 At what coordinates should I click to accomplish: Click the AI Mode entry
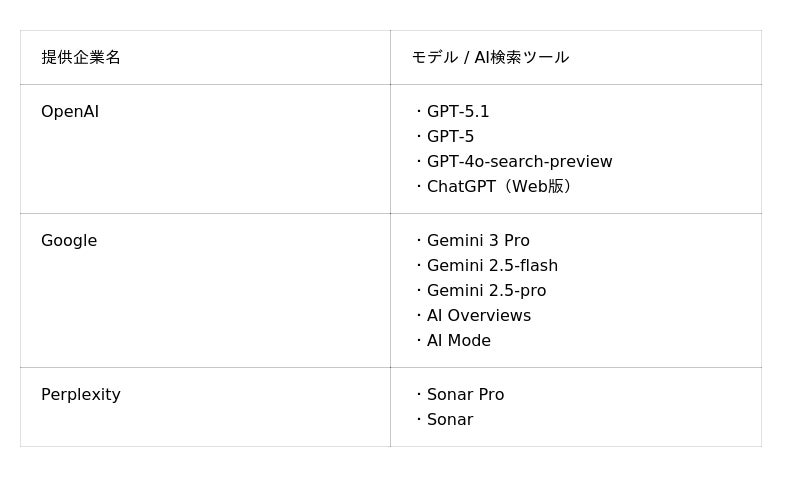coord(459,341)
